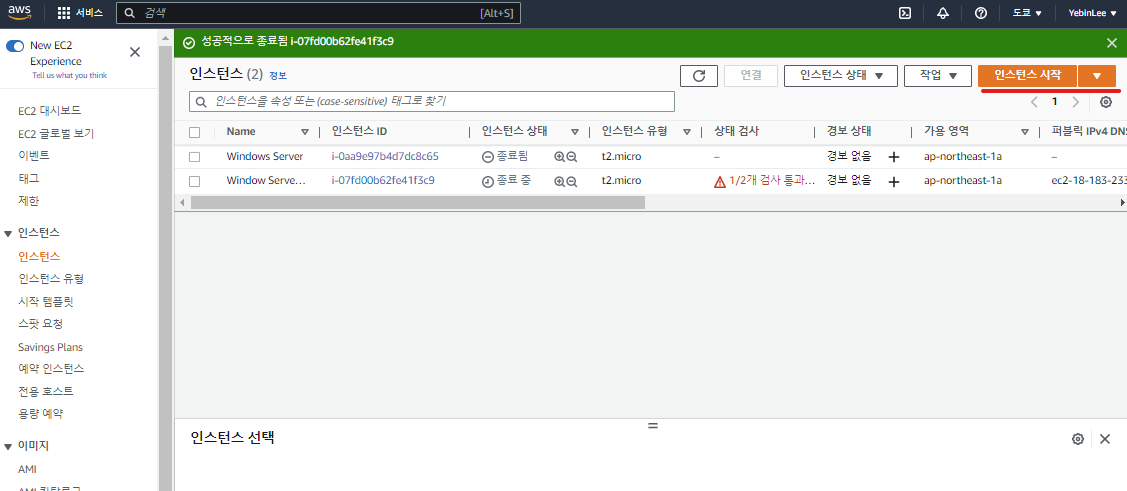Go to next page arrow
The height and width of the screenshot is (491, 1127).
1075,102
